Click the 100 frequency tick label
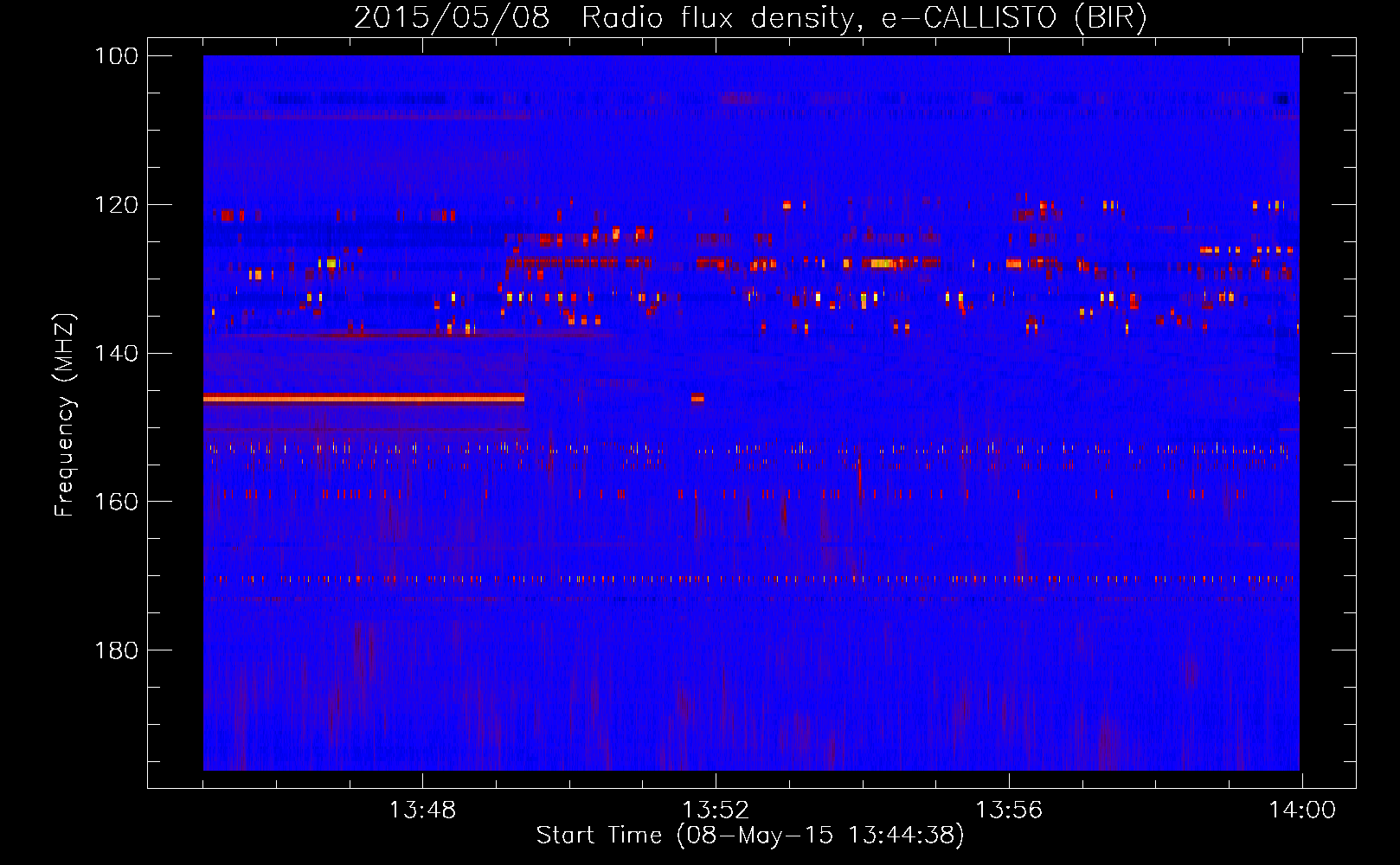The width and height of the screenshot is (1400, 865). 117,56
